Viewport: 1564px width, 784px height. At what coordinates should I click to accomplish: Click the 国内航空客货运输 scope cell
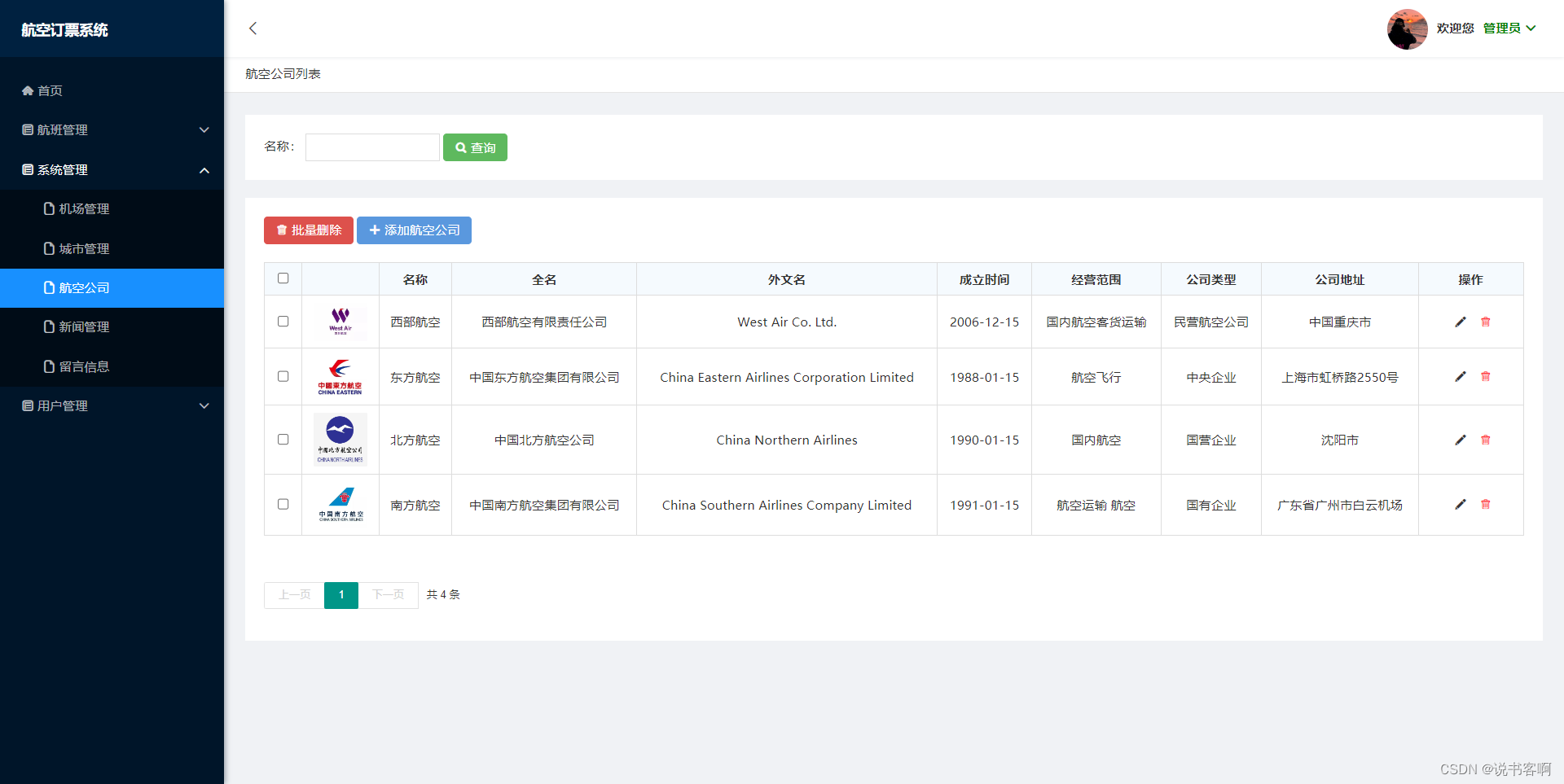[1096, 322]
